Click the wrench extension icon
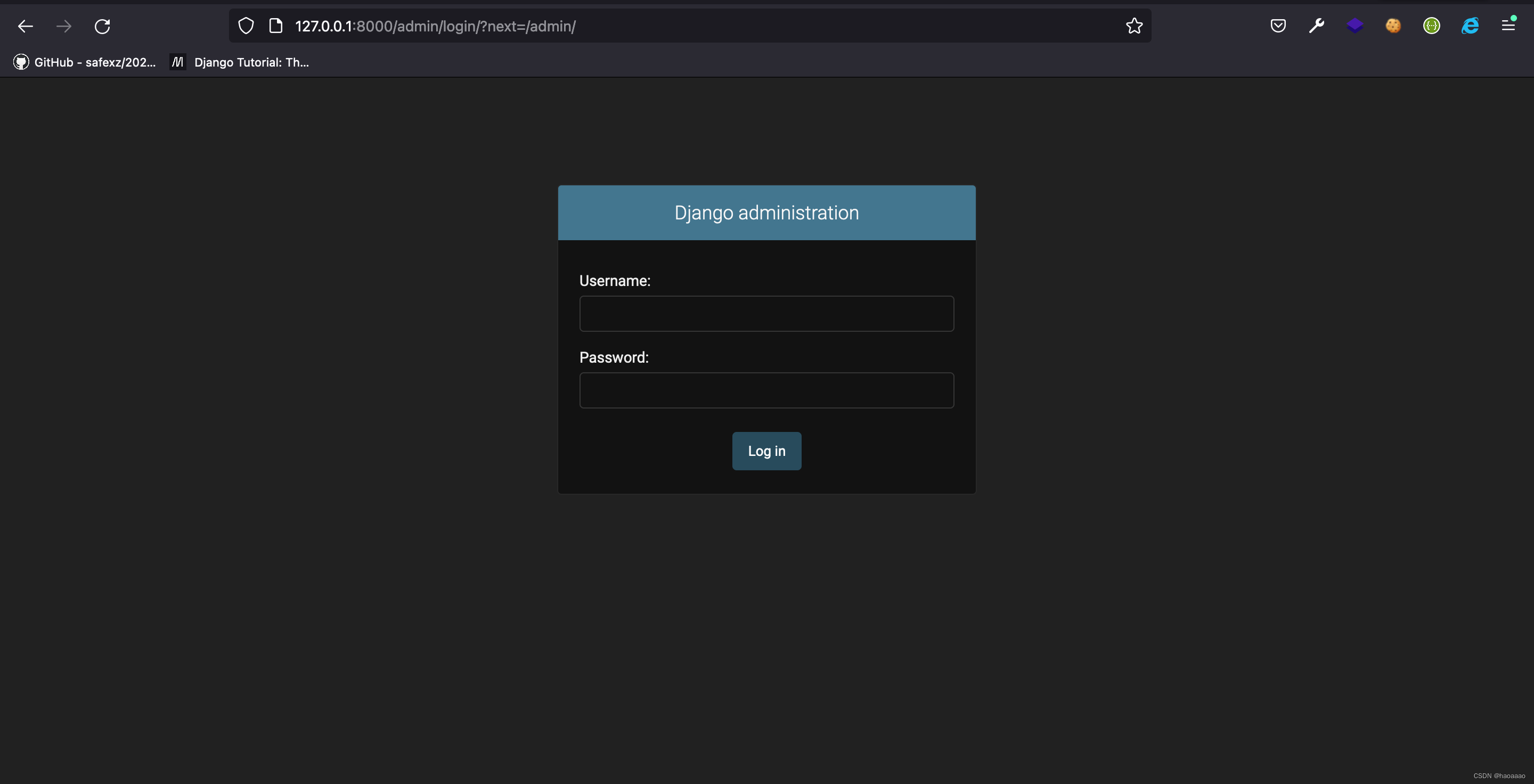The height and width of the screenshot is (784, 1534). [1316, 26]
